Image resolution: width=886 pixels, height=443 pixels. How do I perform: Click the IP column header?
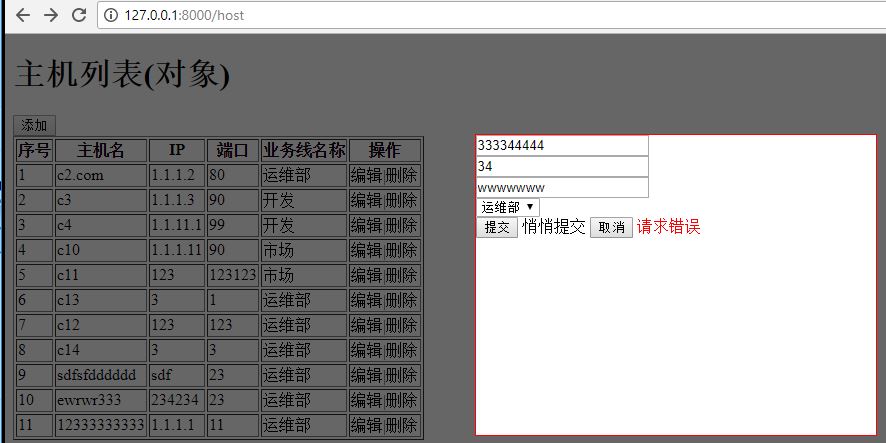[x=177, y=150]
